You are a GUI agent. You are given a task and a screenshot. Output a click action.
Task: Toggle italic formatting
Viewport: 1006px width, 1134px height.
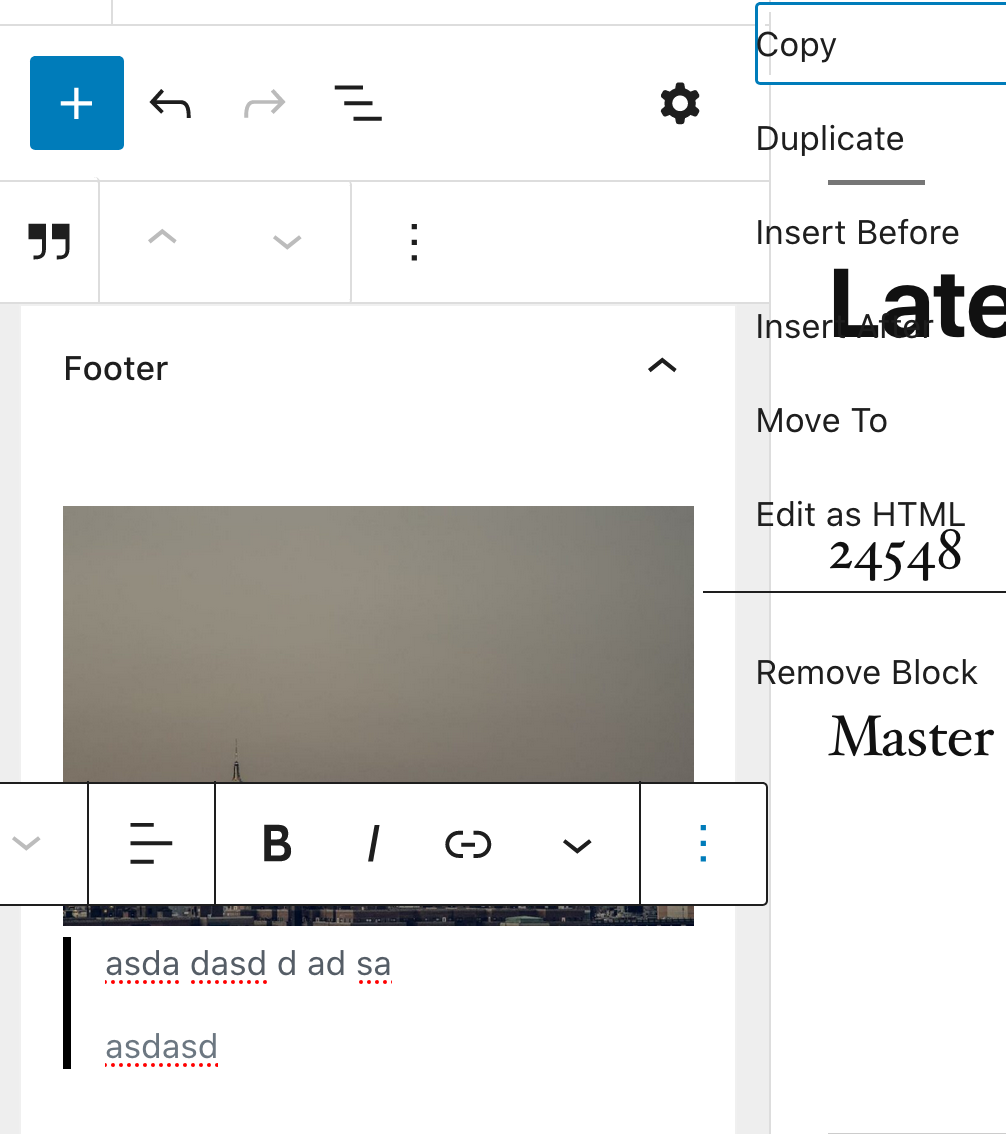coord(373,843)
